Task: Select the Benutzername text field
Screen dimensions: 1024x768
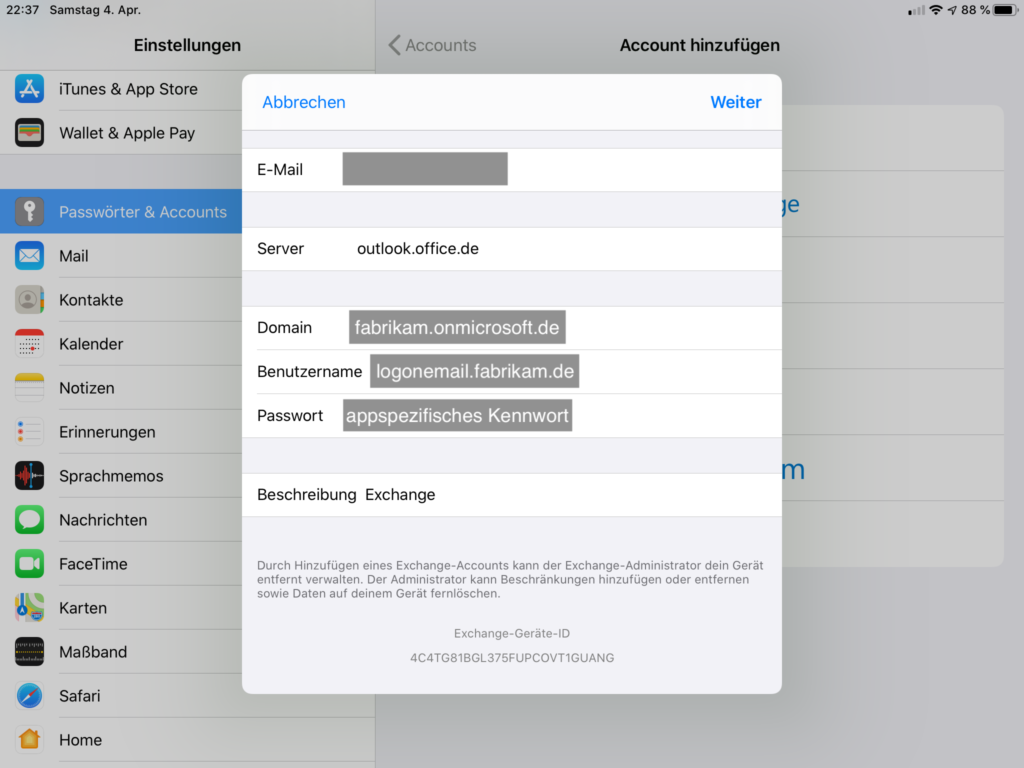Action: (474, 372)
